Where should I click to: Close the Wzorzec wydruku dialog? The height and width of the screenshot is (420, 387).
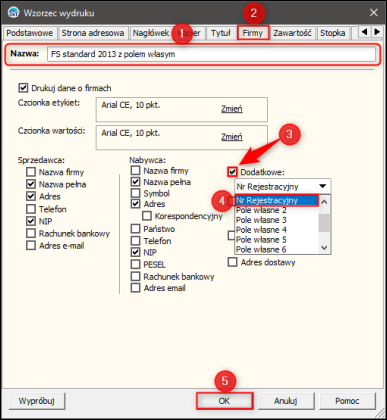374,13
